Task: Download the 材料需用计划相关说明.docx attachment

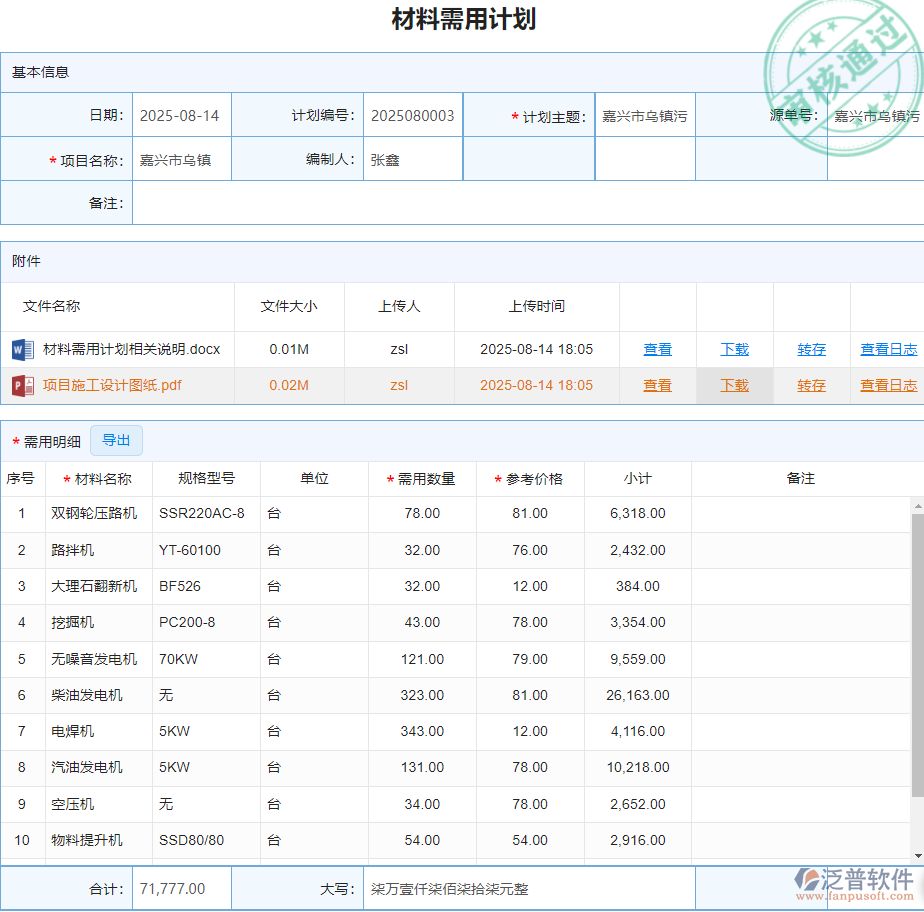Action: (734, 350)
